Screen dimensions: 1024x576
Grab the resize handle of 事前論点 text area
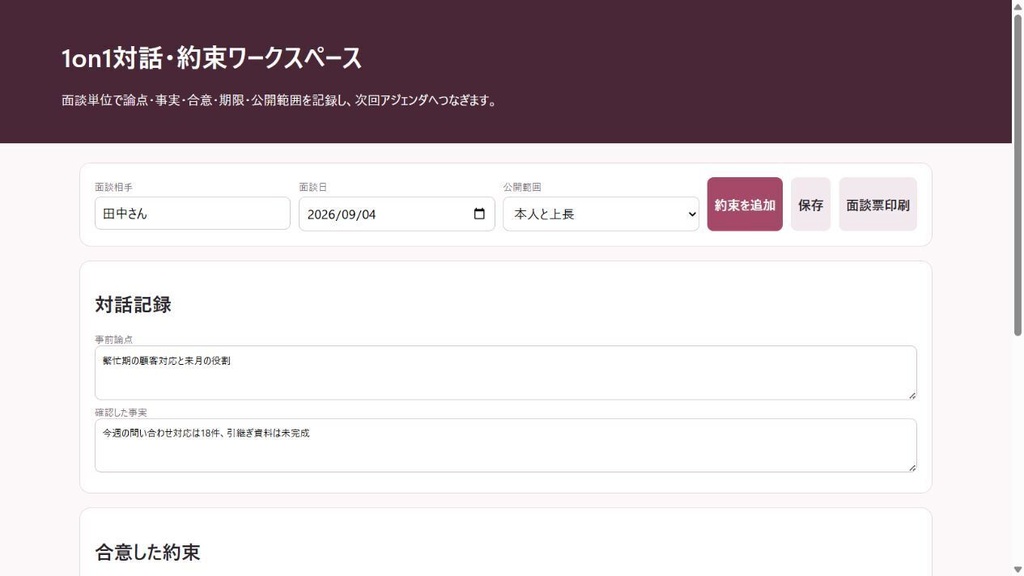(x=912, y=395)
